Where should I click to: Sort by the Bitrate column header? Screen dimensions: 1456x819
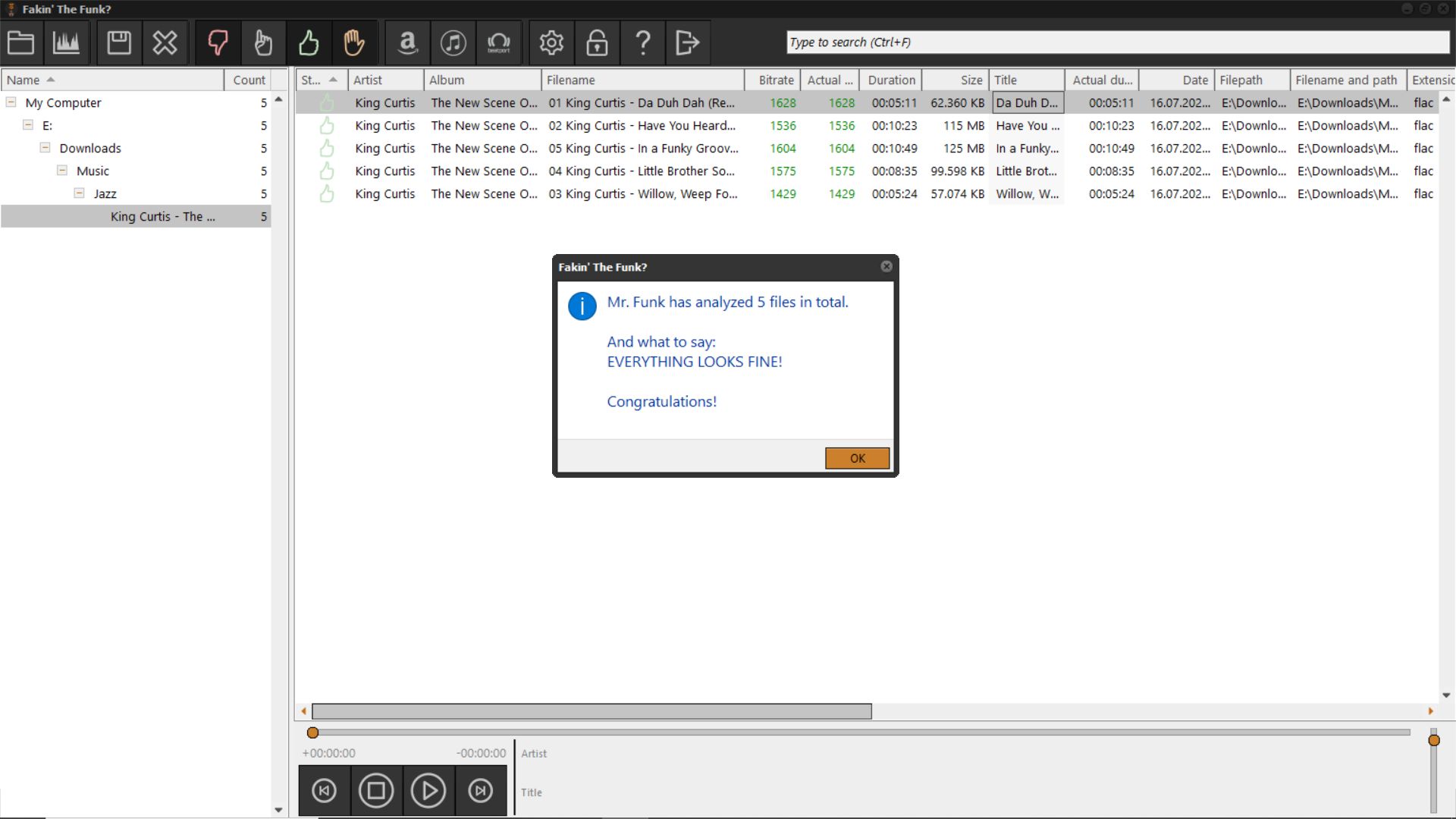[776, 80]
